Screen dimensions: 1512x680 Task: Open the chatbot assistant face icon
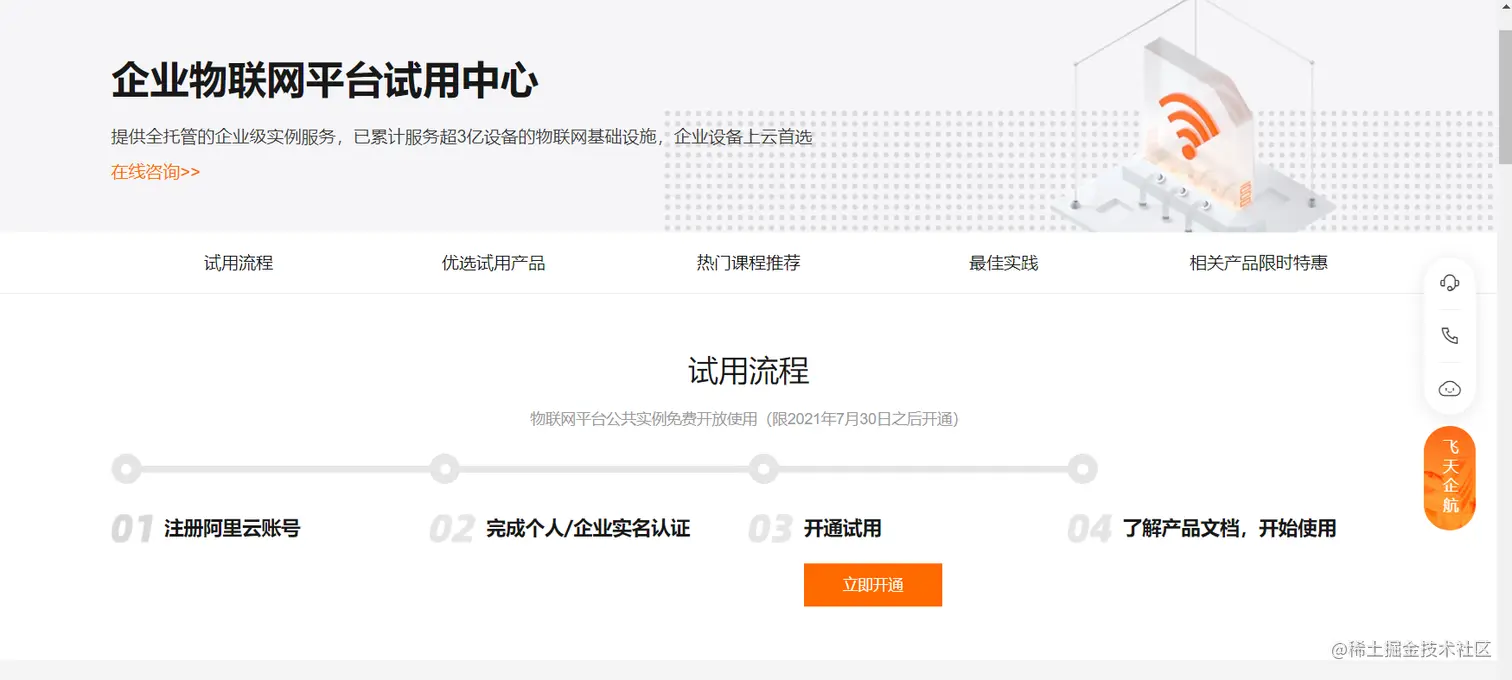[x=1449, y=389]
